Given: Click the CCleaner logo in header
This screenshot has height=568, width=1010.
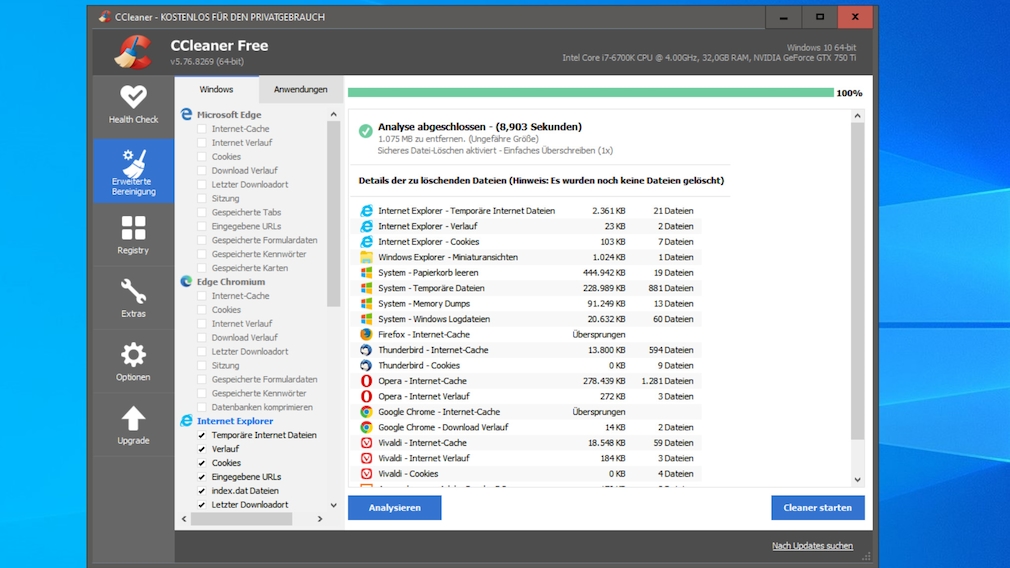Looking at the screenshot, I should pos(133,52).
